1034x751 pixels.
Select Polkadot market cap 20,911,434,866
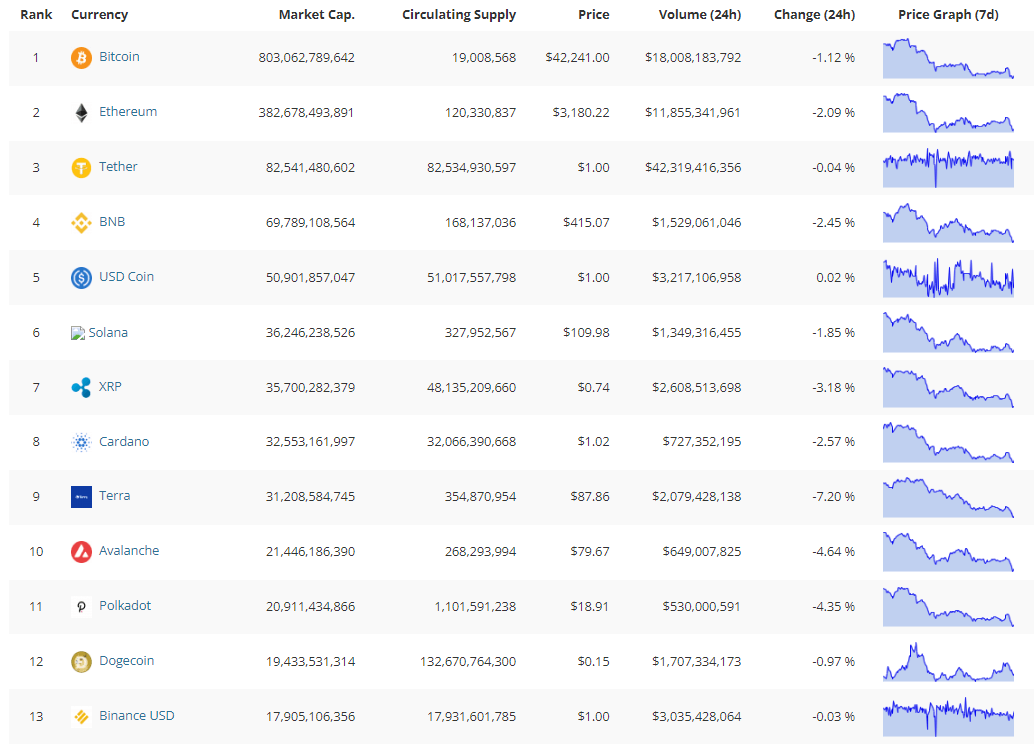point(311,607)
